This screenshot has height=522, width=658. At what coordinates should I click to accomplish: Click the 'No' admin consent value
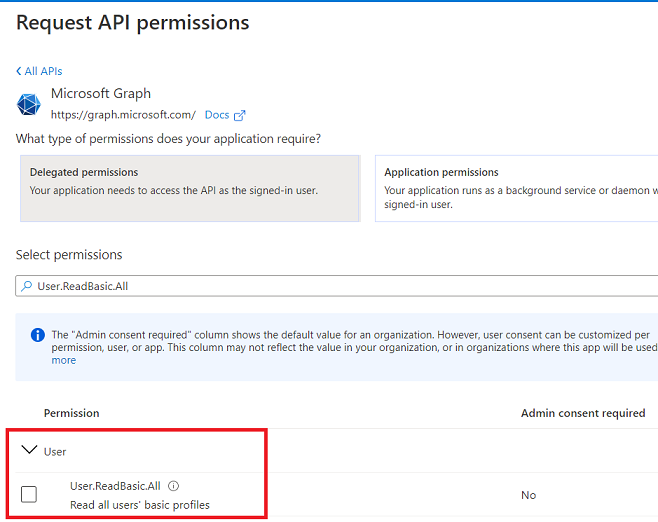[529, 495]
